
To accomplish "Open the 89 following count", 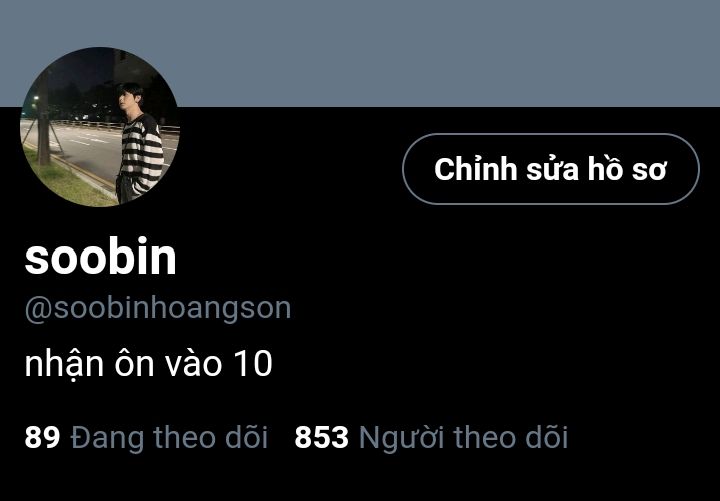I will (x=42, y=437).
